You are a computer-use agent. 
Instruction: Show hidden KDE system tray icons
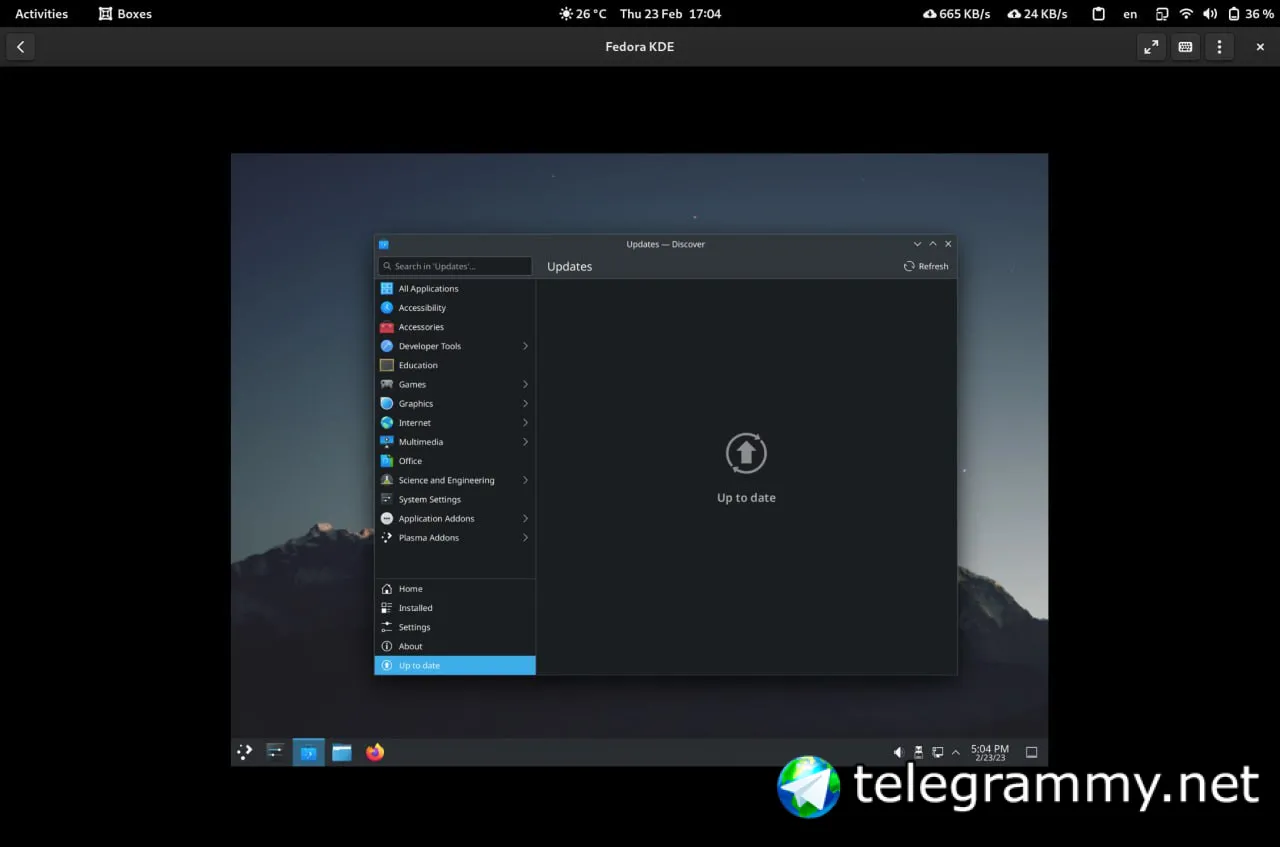click(956, 752)
